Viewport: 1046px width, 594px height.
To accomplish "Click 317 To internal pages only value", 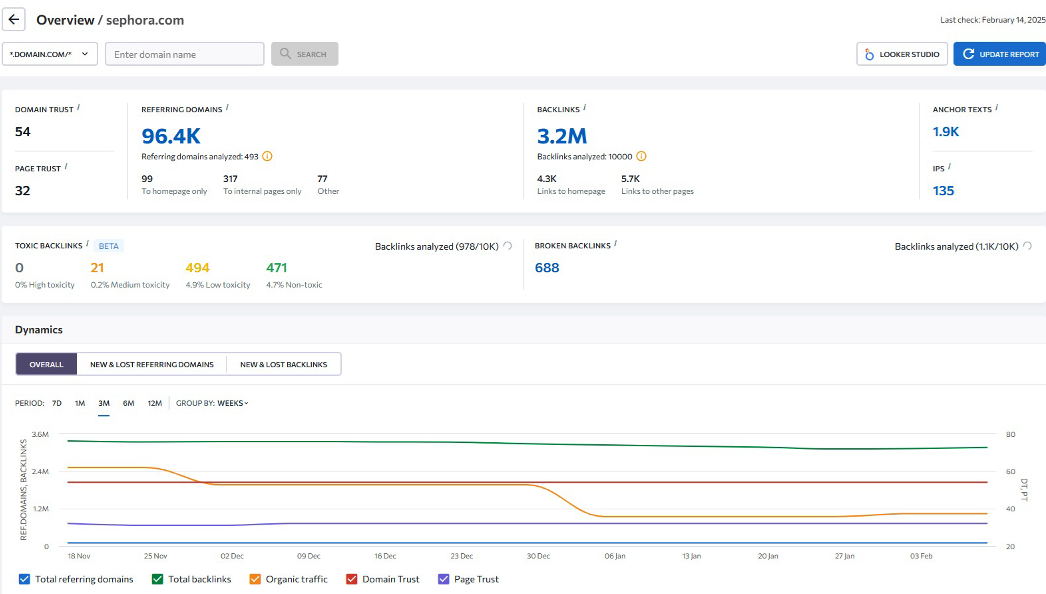I will (x=230, y=179).
